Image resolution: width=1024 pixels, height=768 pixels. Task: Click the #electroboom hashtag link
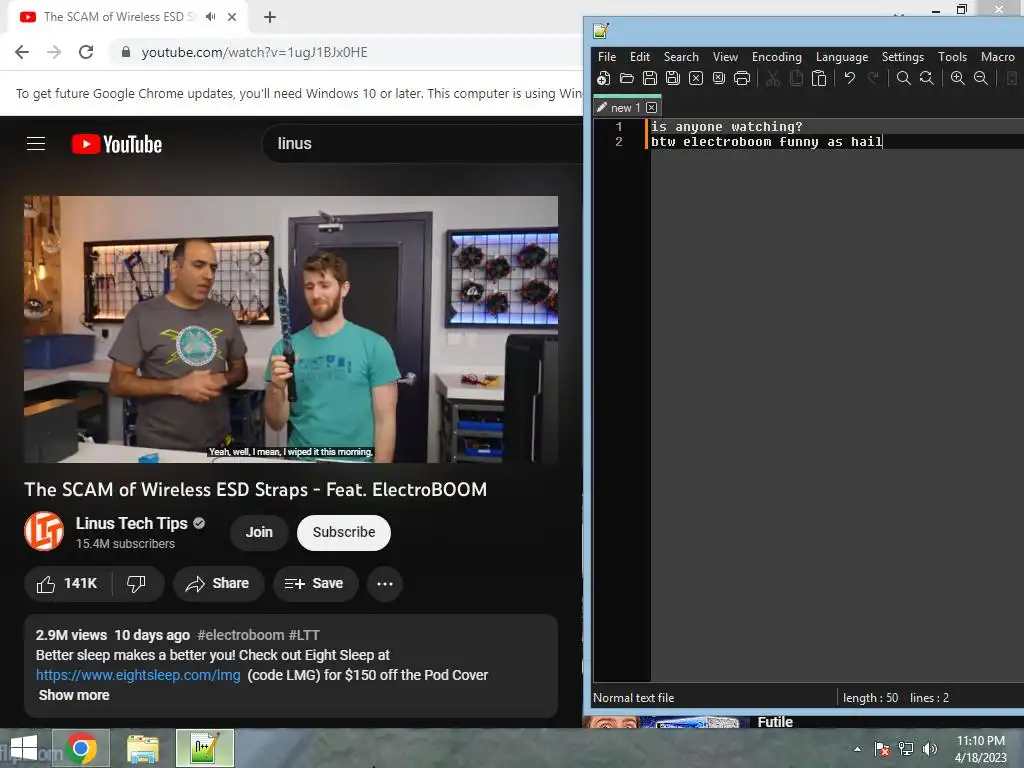(x=240, y=635)
